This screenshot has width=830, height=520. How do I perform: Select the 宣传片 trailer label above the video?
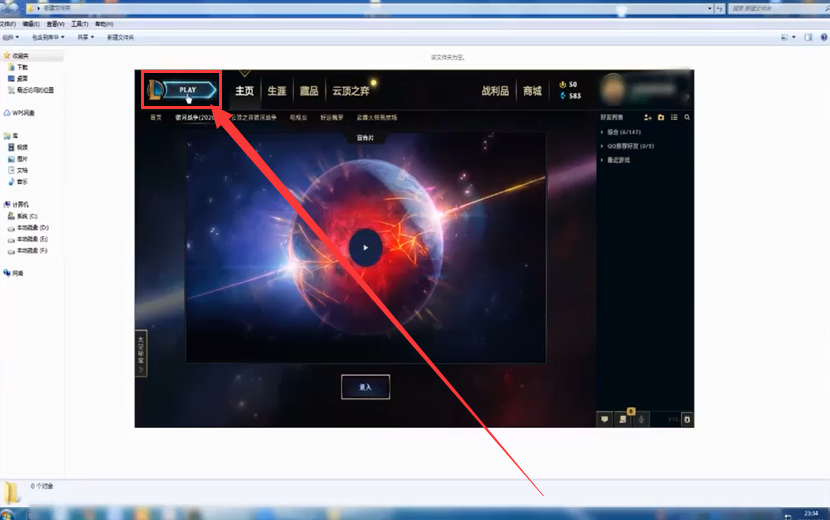(365, 138)
